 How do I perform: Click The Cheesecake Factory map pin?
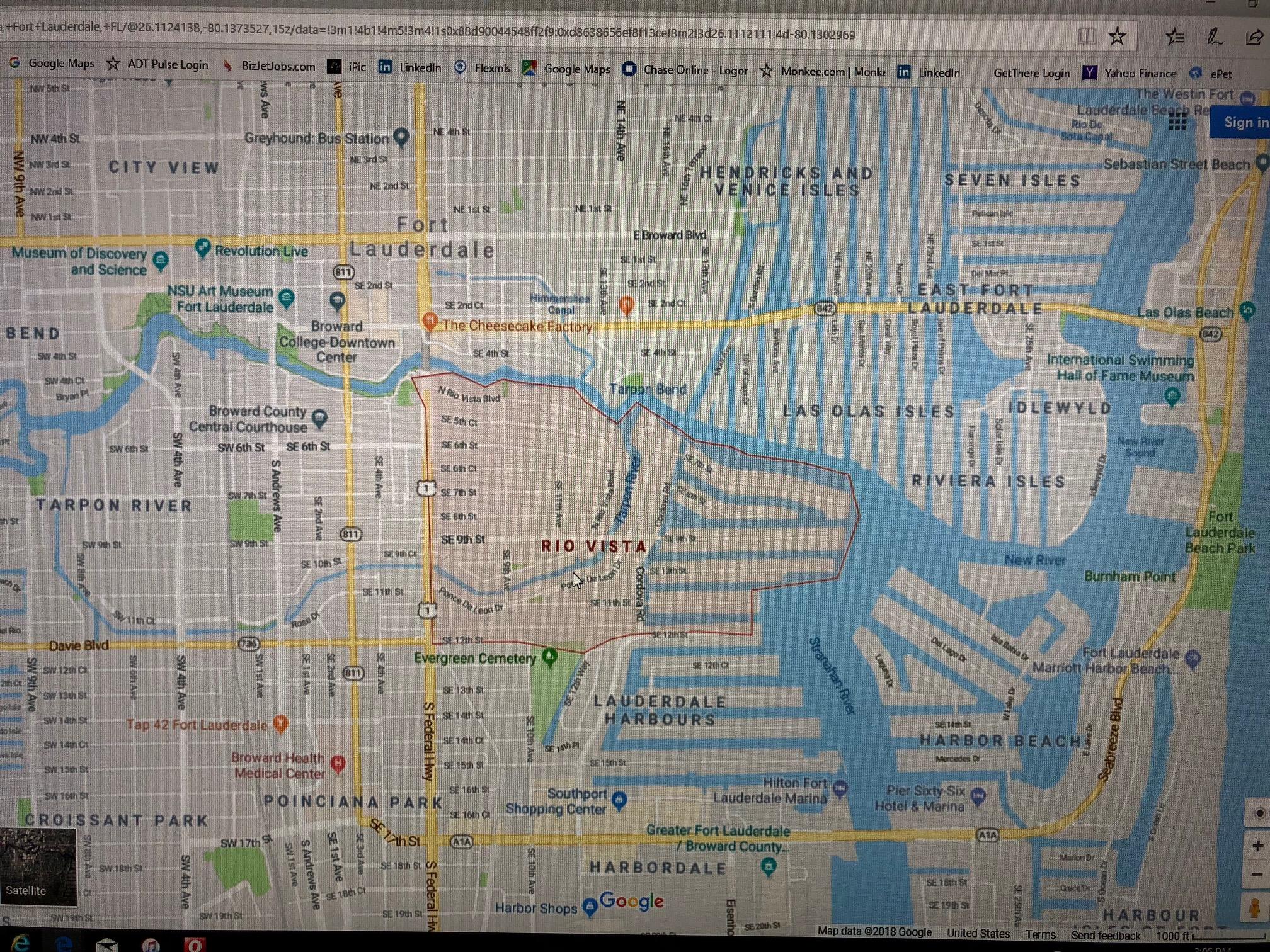click(430, 321)
